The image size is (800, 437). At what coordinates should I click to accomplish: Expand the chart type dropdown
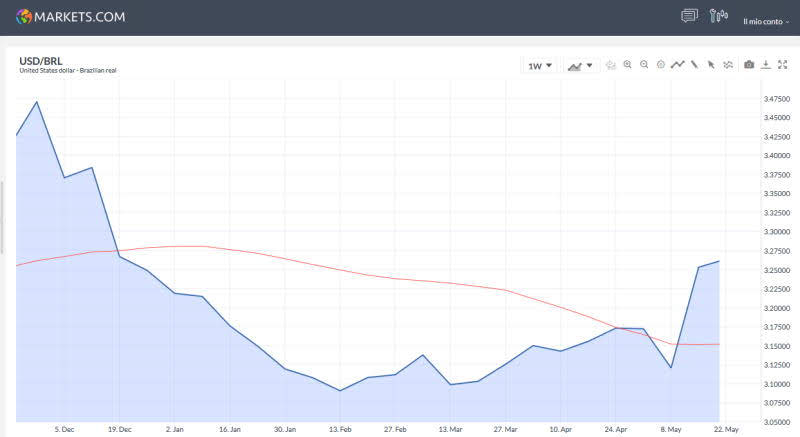(580, 66)
